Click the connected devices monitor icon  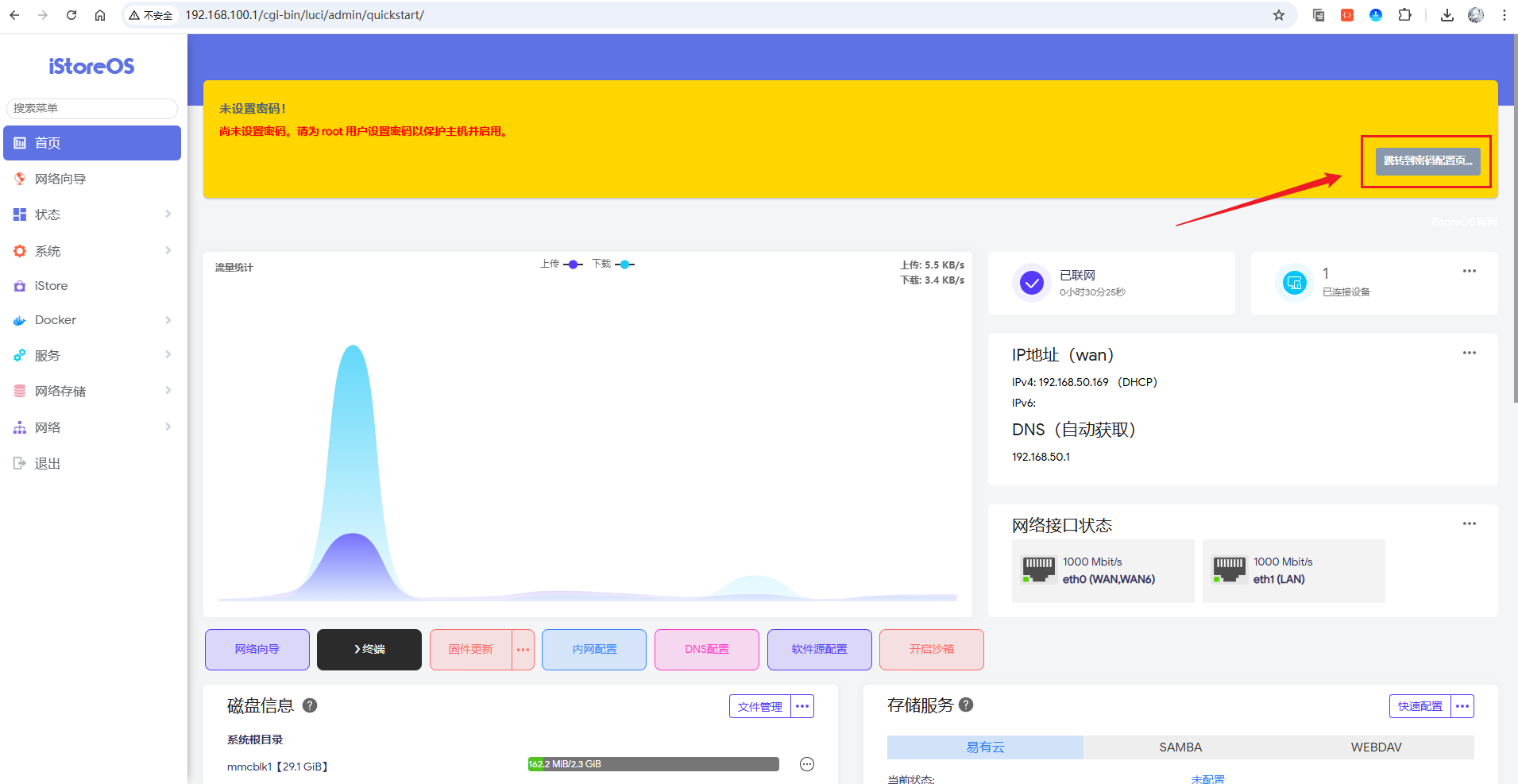pos(1295,283)
